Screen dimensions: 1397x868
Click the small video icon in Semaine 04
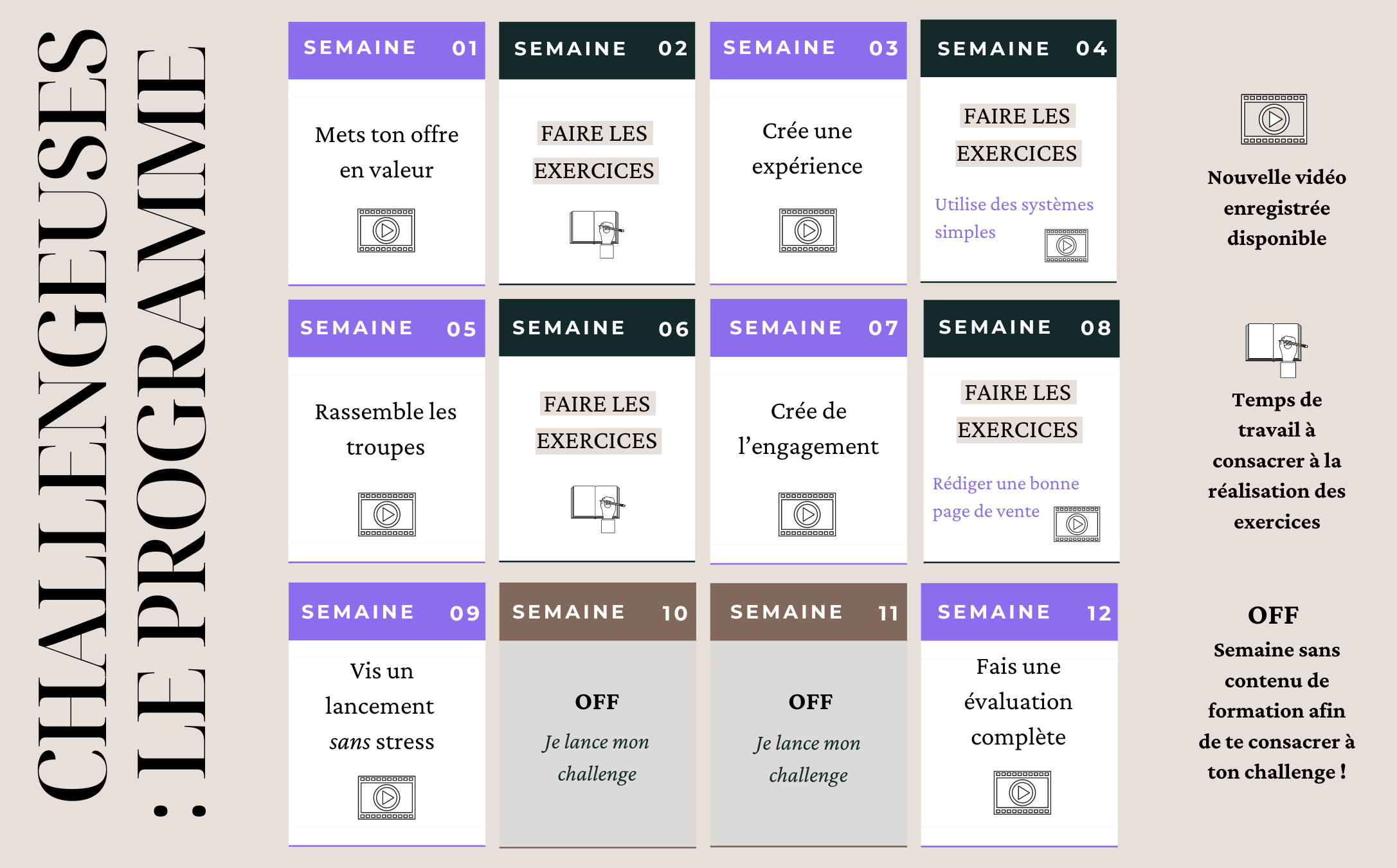1066,246
